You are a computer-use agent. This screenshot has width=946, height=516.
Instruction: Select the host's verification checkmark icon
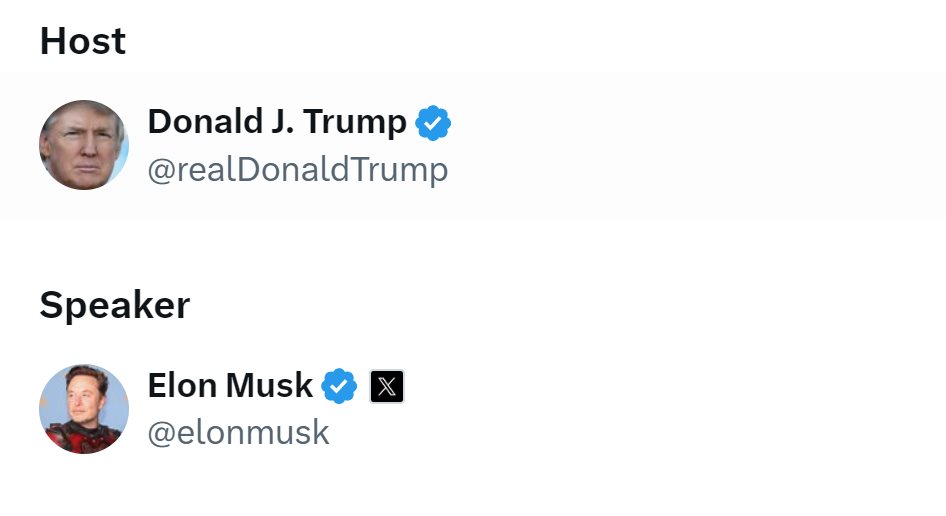point(433,123)
